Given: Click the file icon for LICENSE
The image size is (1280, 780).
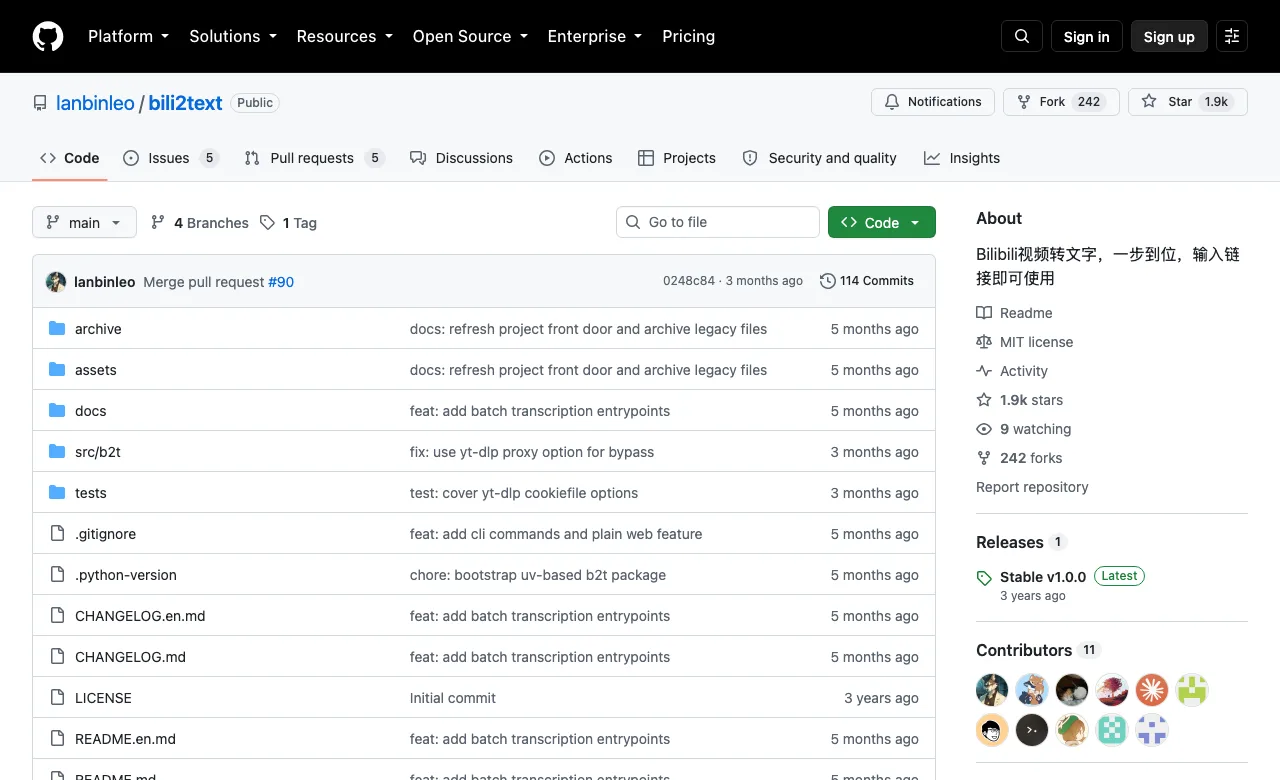Looking at the screenshot, I should click(x=57, y=698).
